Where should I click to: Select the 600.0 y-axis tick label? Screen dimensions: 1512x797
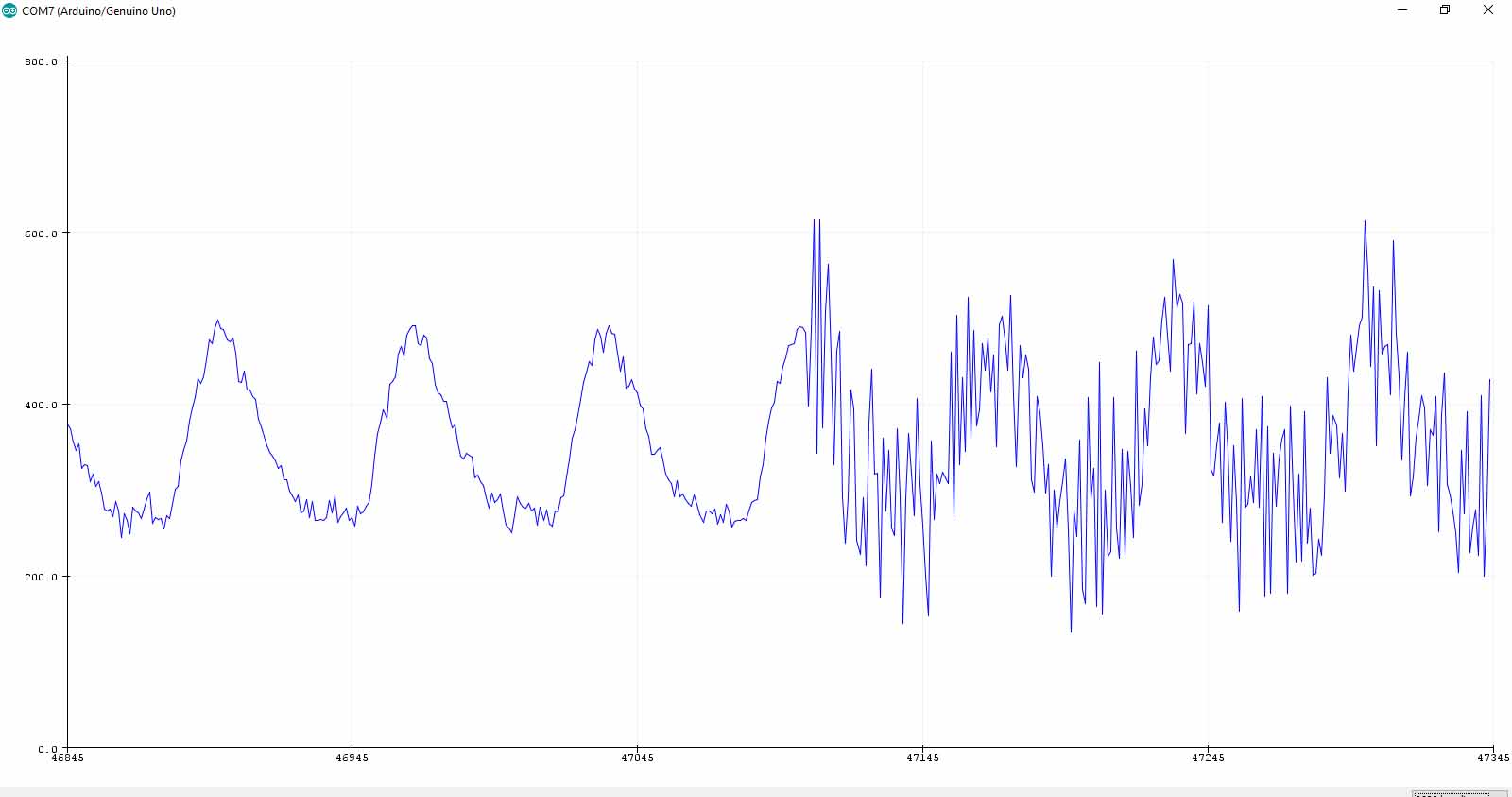[x=41, y=234]
